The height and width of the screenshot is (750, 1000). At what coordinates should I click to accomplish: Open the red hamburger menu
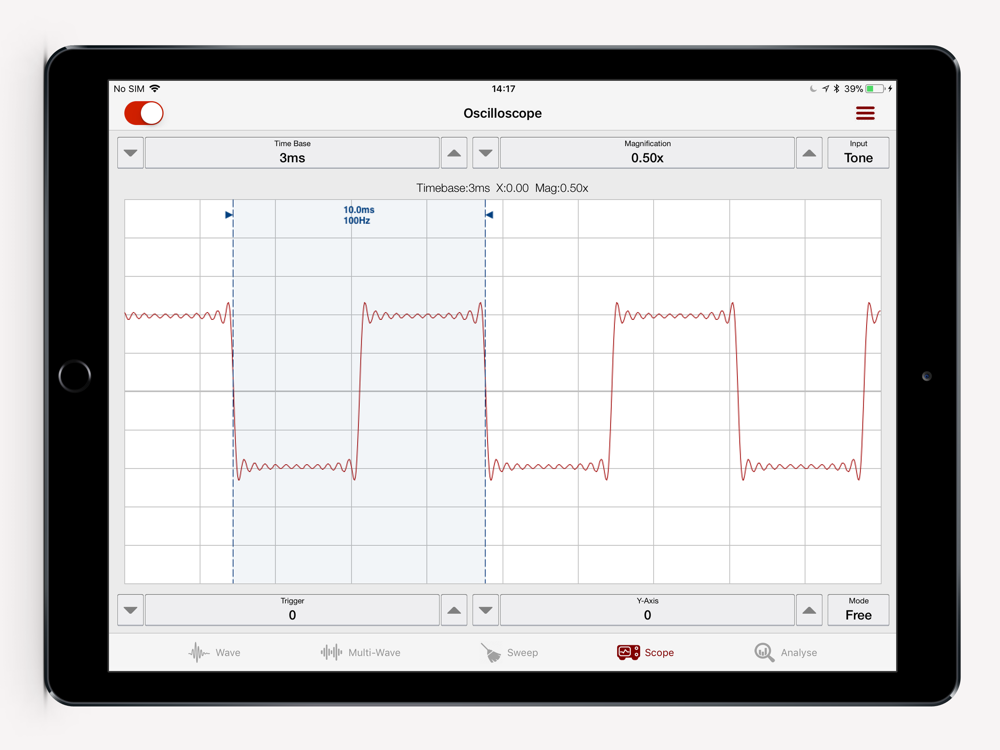[865, 114]
